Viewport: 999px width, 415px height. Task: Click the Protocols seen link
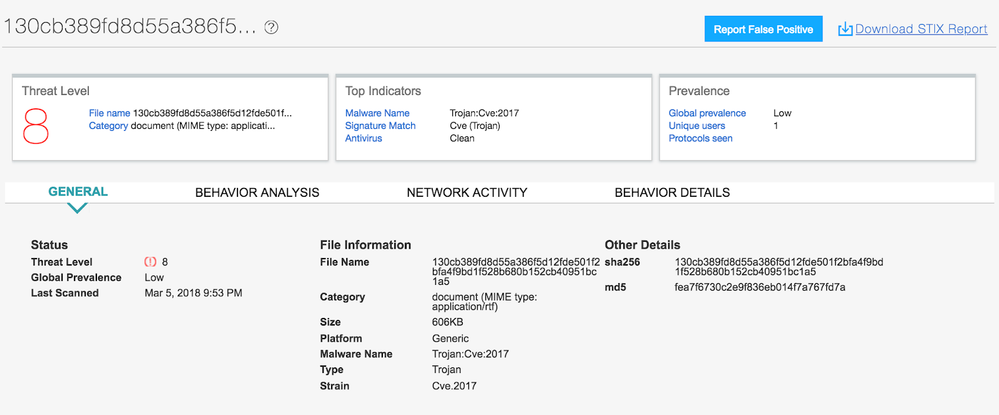(700, 138)
